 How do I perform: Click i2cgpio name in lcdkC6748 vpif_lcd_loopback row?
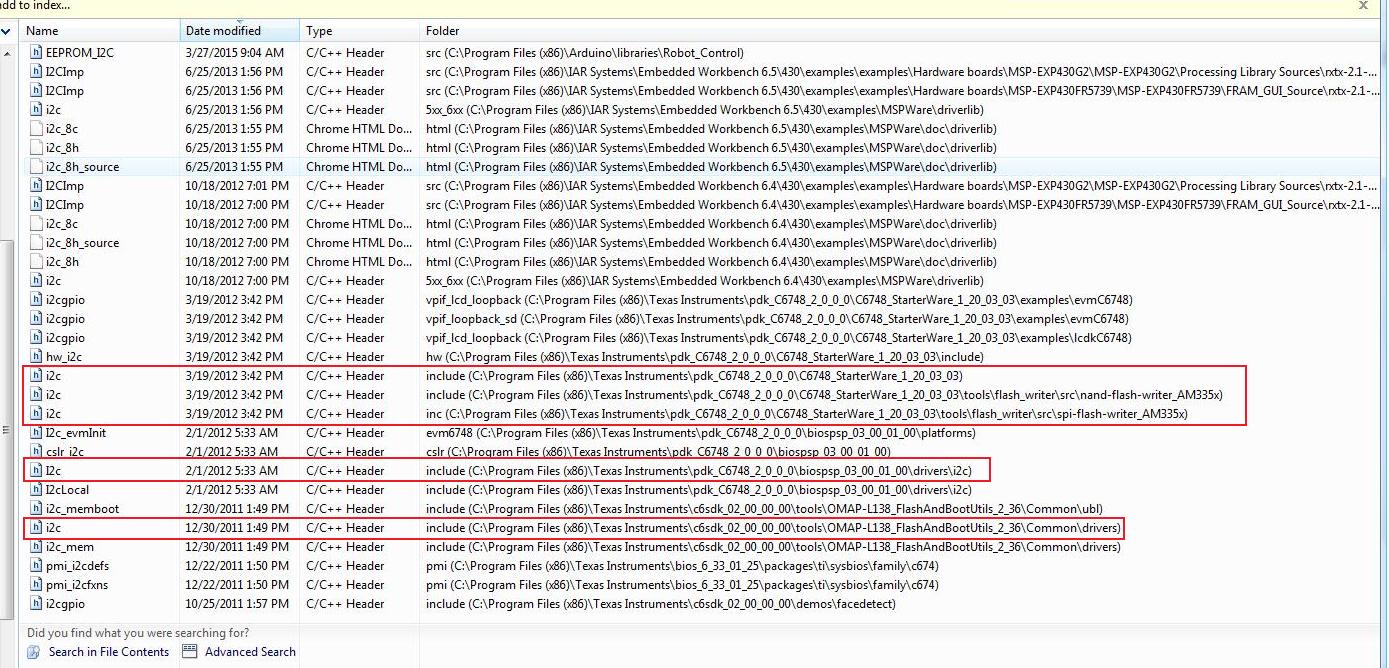coord(65,337)
